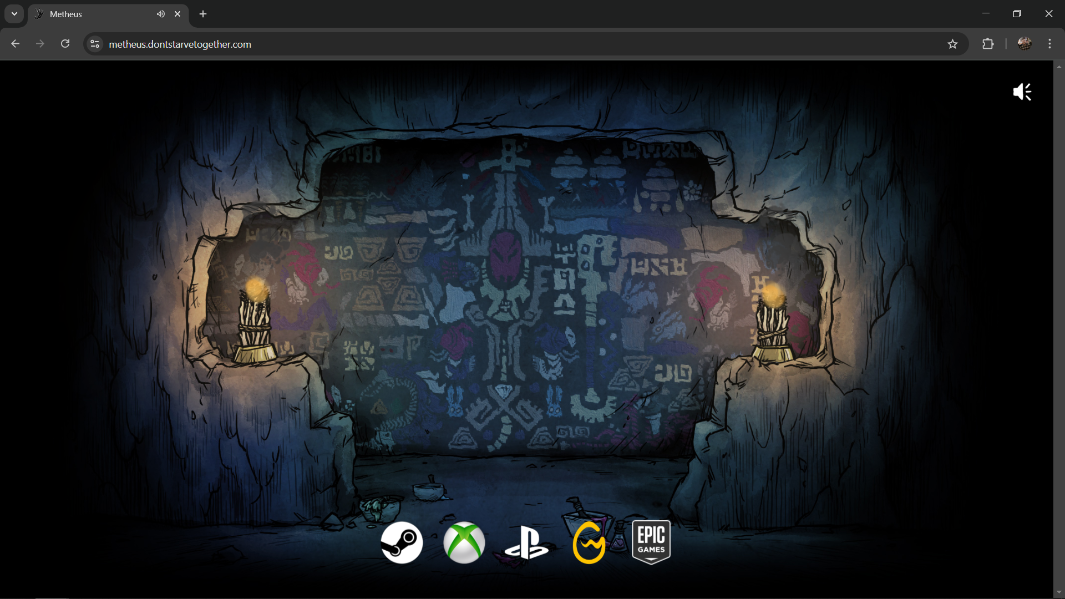Open a new browser tab
This screenshot has width=1065, height=599.
tap(202, 14)
